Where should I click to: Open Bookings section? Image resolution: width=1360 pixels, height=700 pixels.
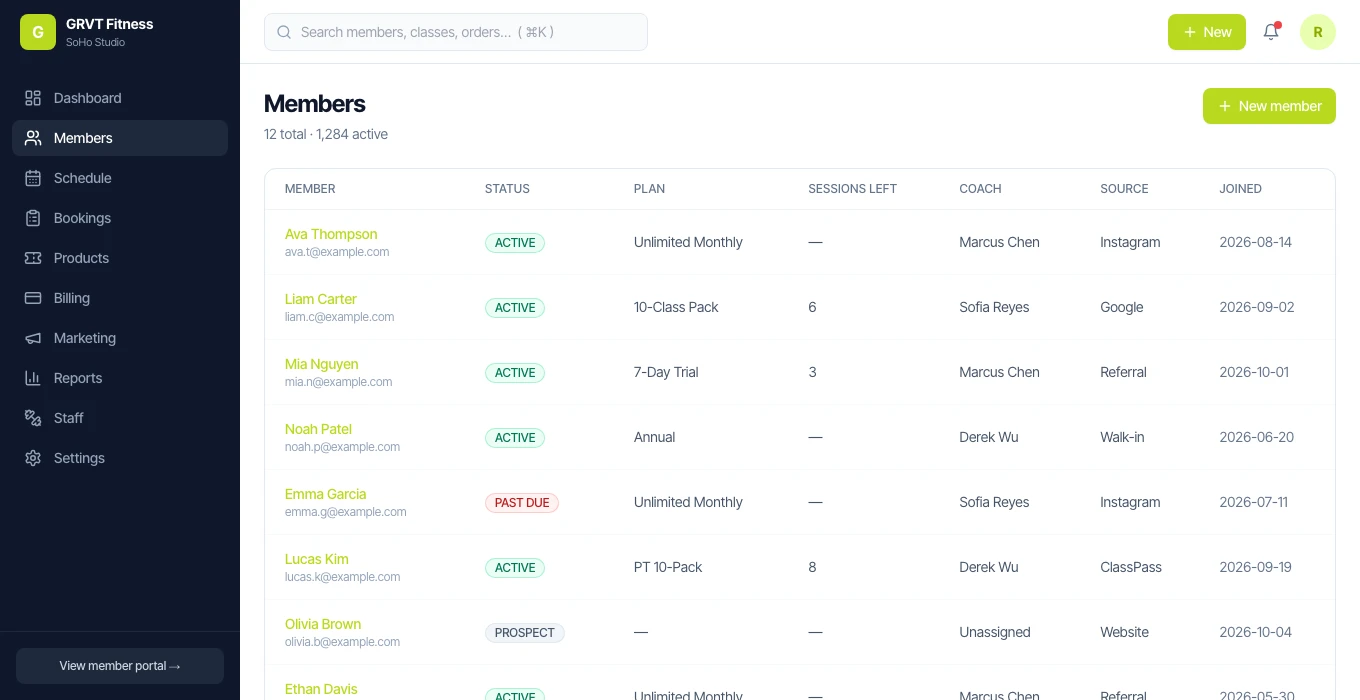(x=120, y=218)
